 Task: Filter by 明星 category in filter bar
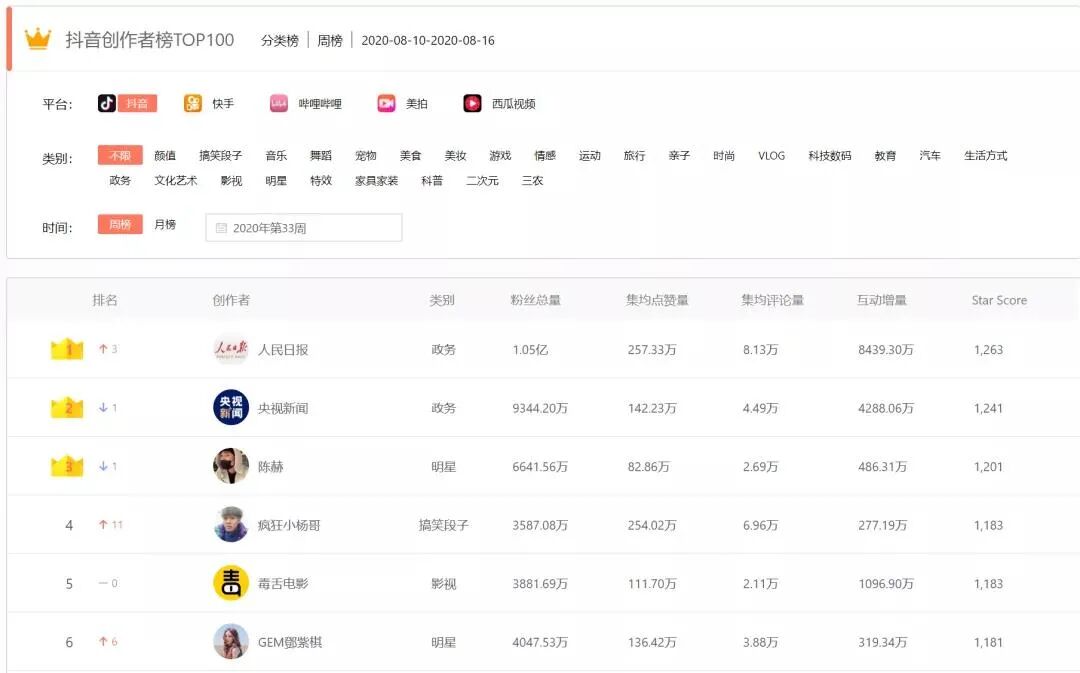276,180
